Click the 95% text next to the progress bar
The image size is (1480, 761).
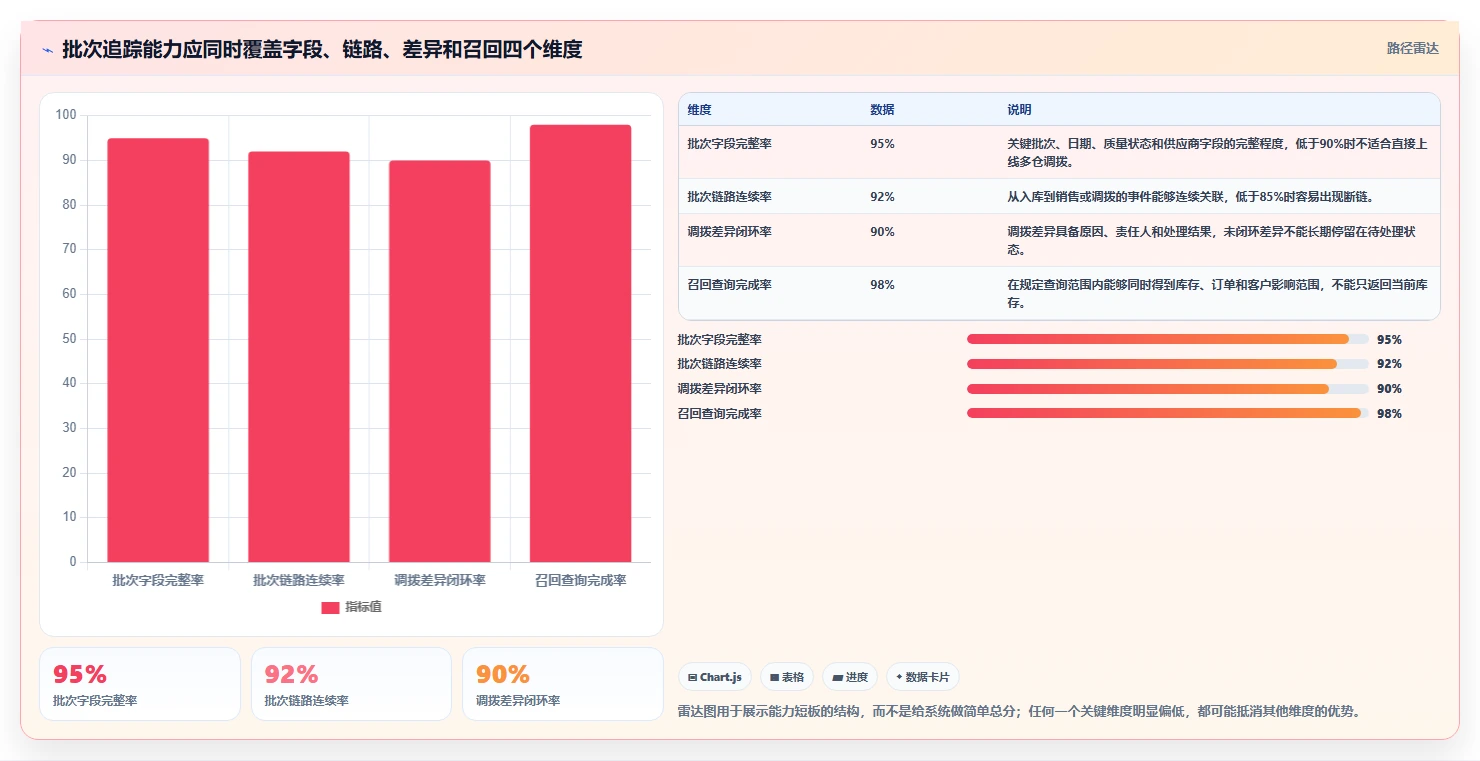tap(1389, 340)
